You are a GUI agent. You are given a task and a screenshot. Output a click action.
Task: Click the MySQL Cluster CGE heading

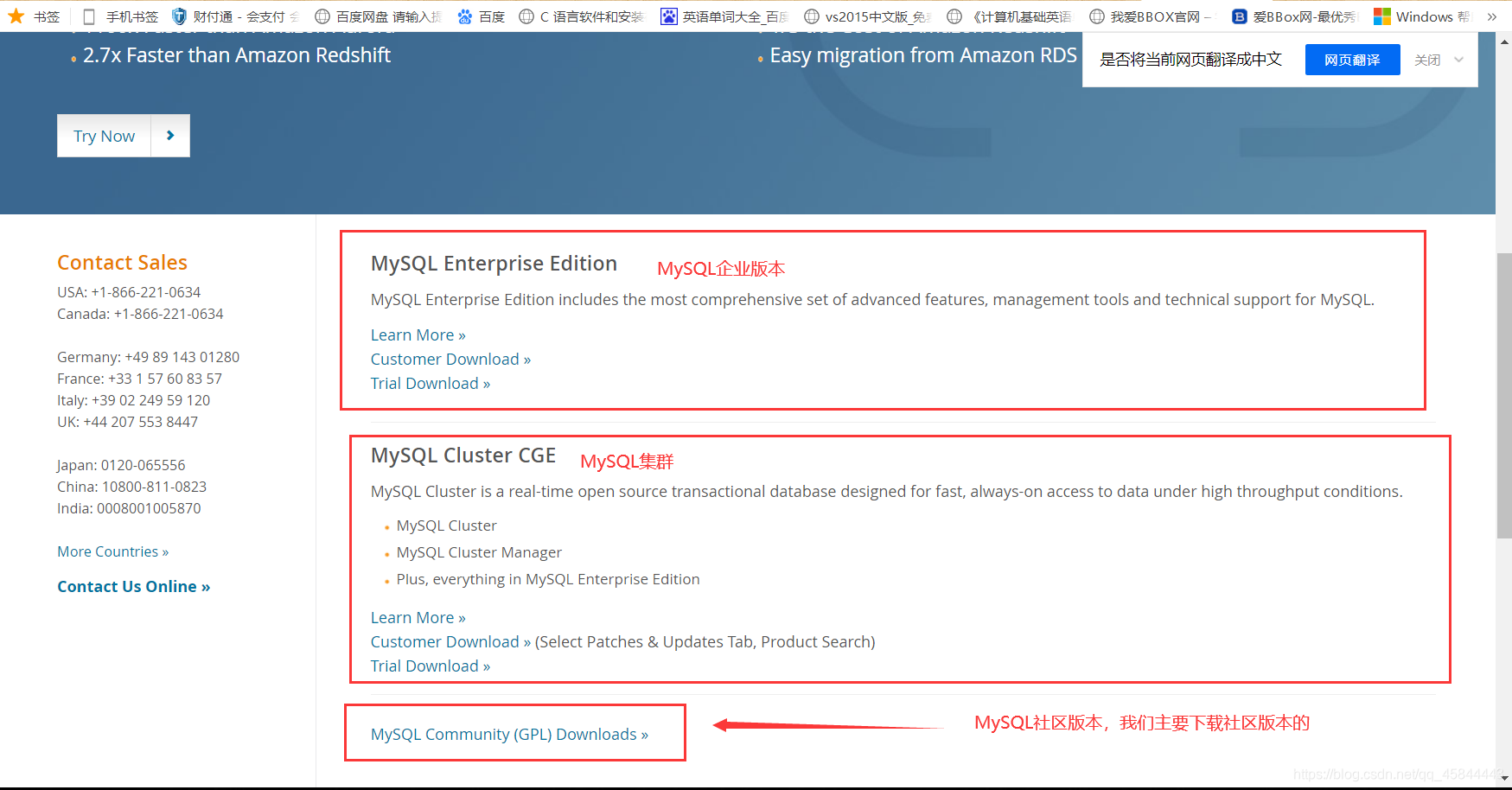(x=463, y=456)
